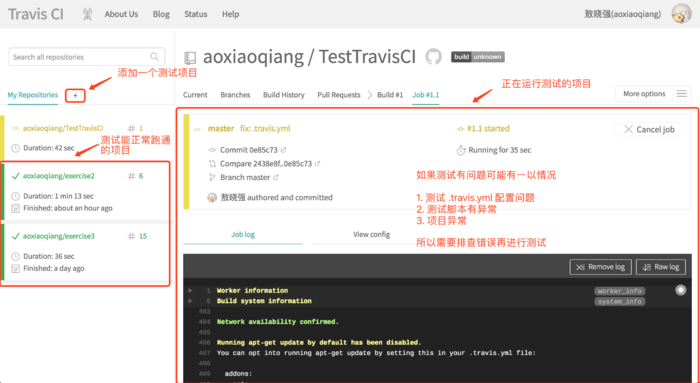
Task: Click the stopwatch icon beside Running for 35 sec
Action: click(x=461, y=150)
